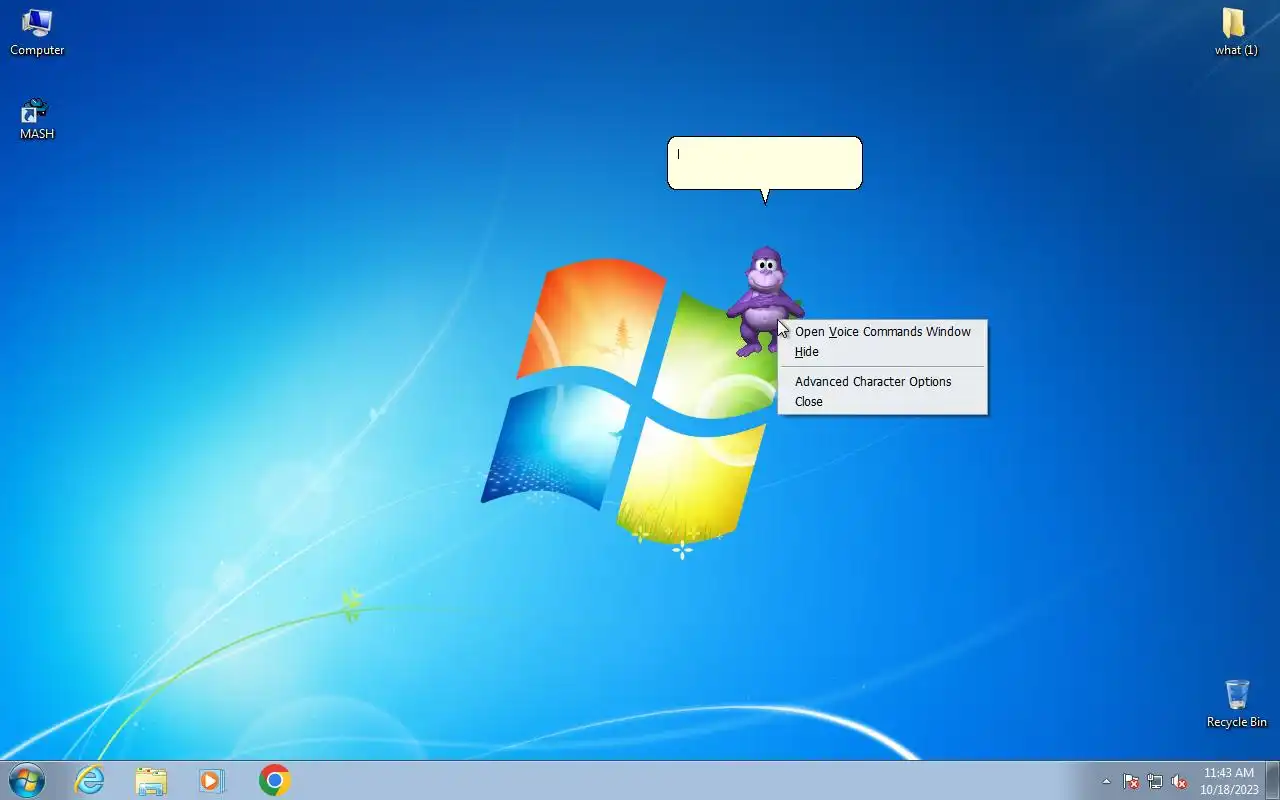Select the 'what (1)' folder icon

pos(1236,31)
